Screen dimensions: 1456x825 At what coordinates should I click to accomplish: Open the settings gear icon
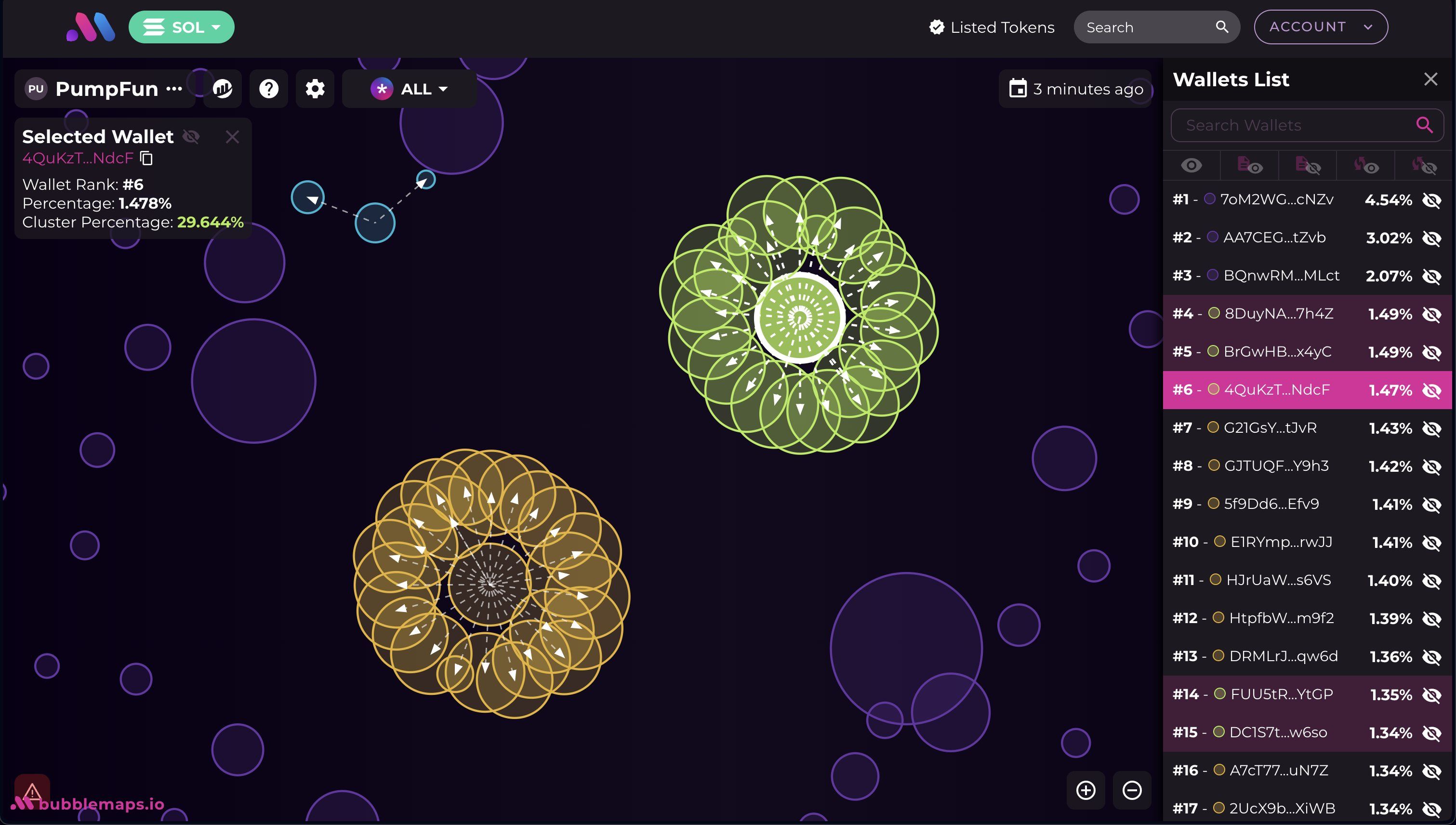coord(315,89)
